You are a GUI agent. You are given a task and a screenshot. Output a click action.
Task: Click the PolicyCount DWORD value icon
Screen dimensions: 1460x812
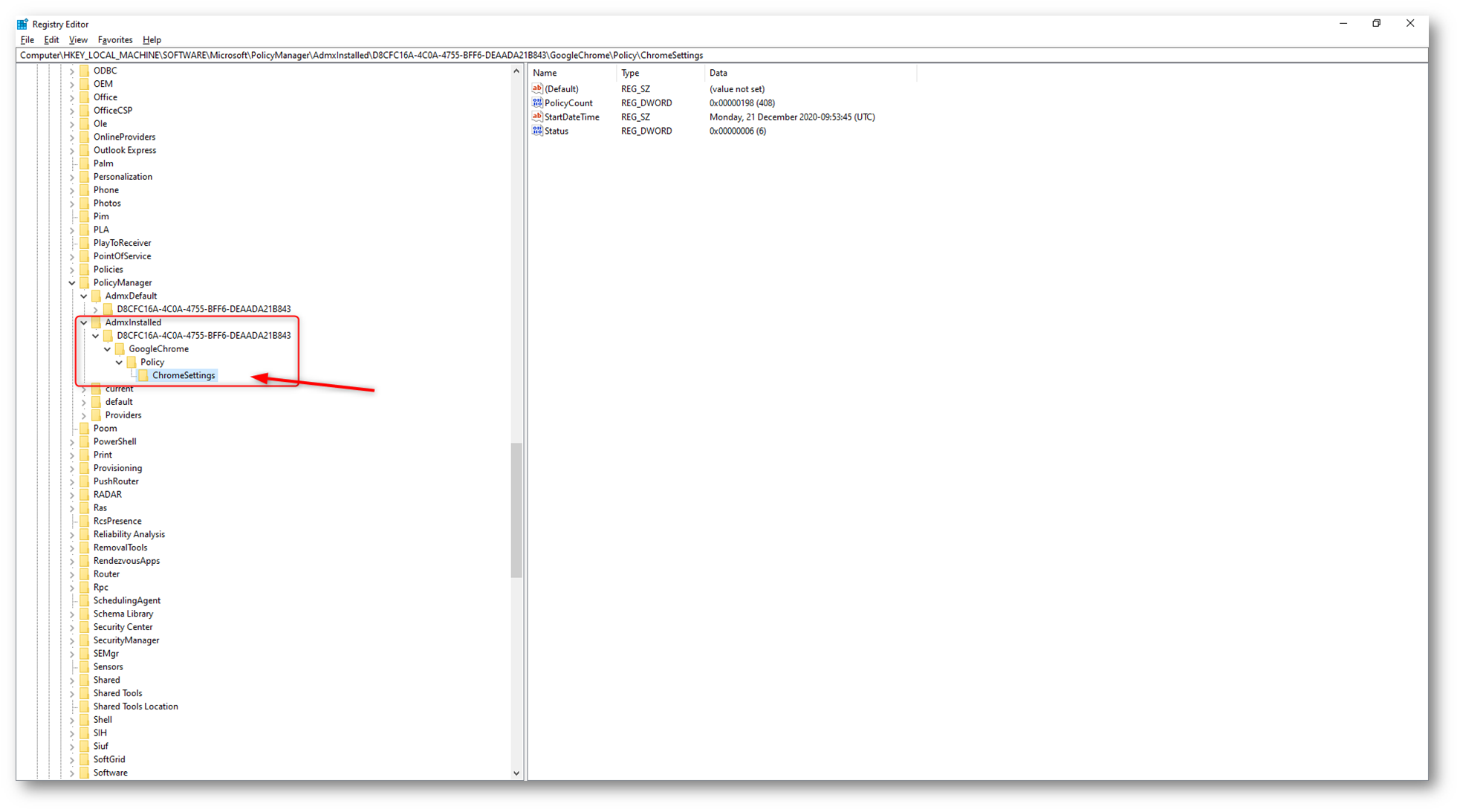pos(537,103)
